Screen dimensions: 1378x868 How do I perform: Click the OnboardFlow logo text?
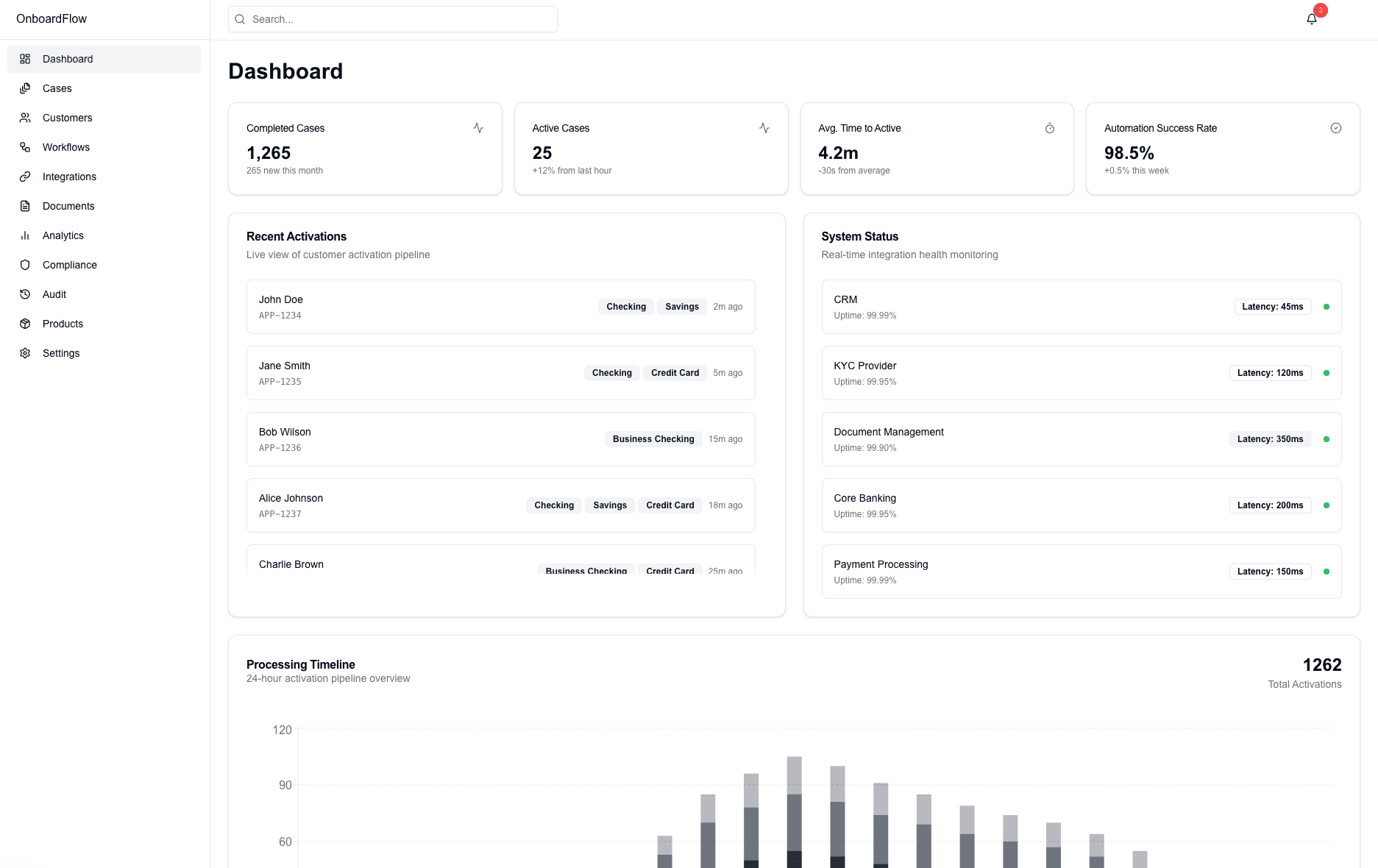coord(52,19)
